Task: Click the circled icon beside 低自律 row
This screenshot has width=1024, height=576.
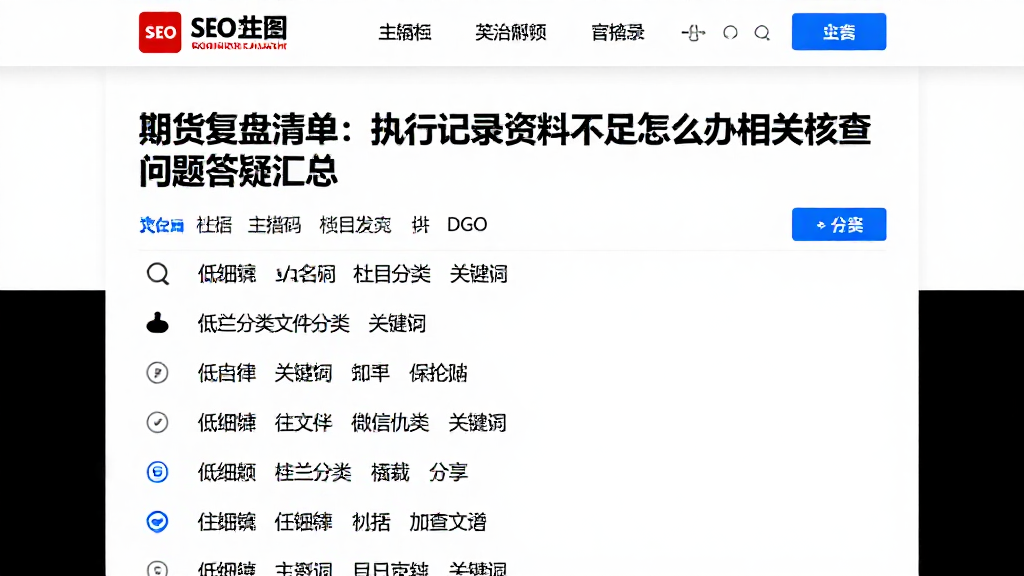Action: [157, 373]
